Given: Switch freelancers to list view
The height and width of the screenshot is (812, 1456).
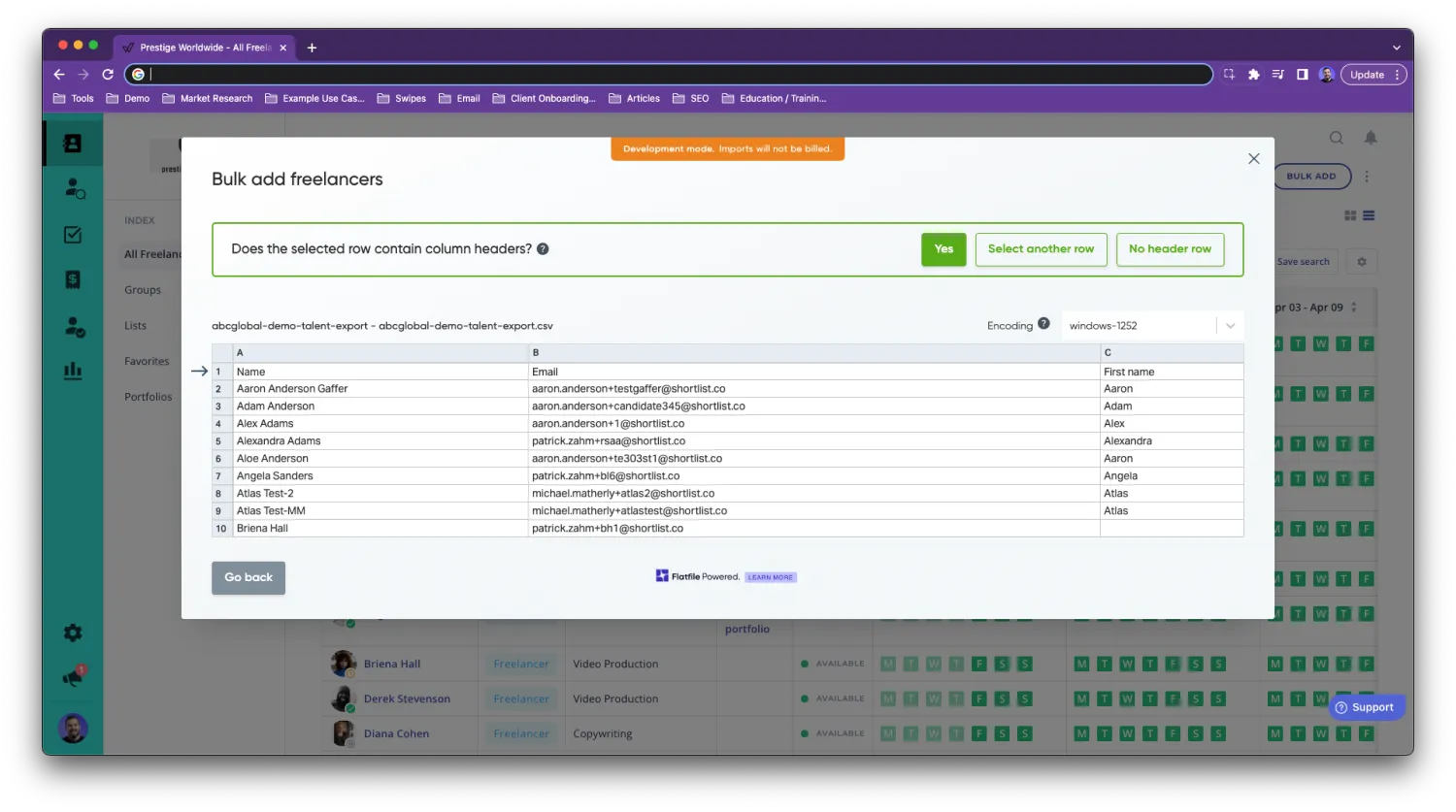Looking at the screenshot, I should point(1369,215).
